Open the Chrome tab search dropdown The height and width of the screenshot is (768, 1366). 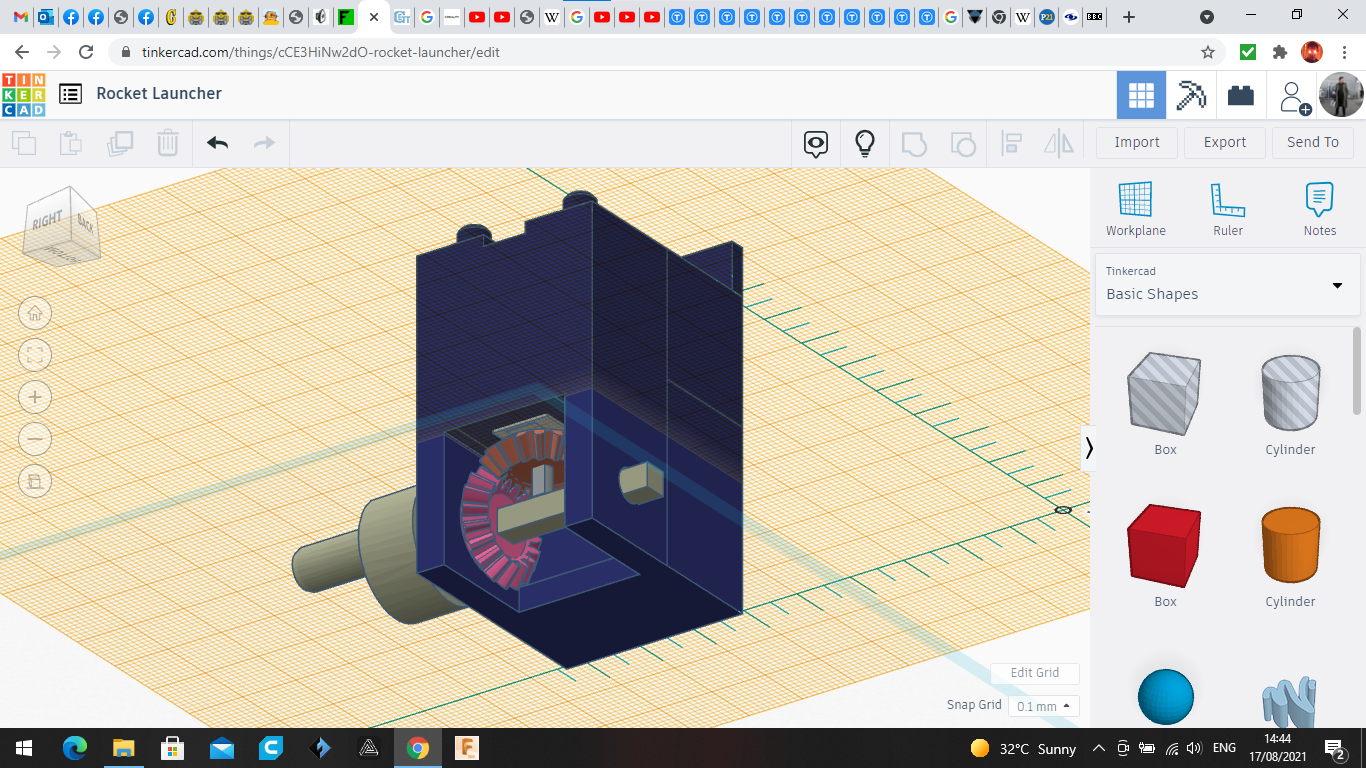(1207, 17)
